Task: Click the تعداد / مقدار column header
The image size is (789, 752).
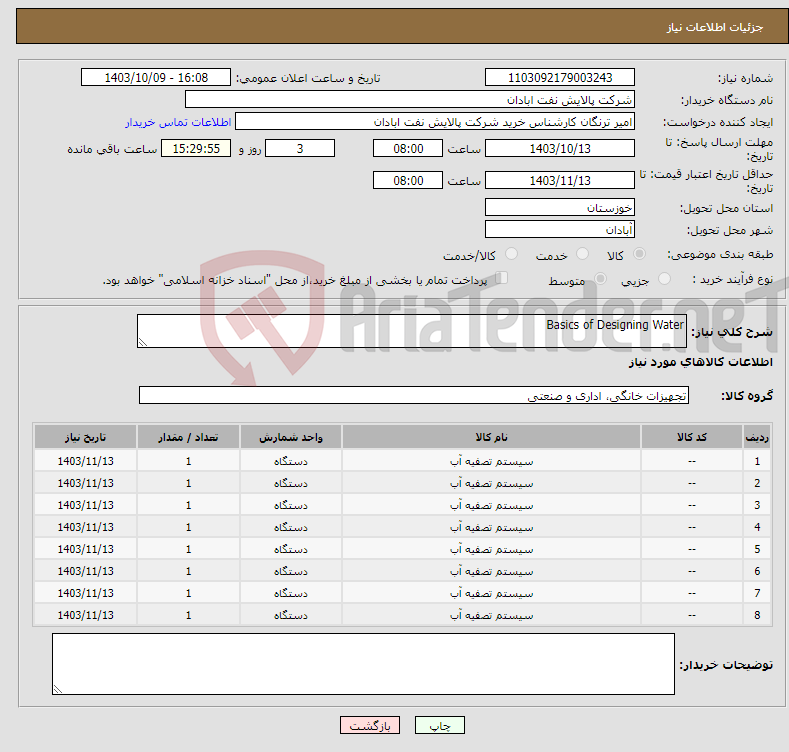Action: [x=188, y=437]
